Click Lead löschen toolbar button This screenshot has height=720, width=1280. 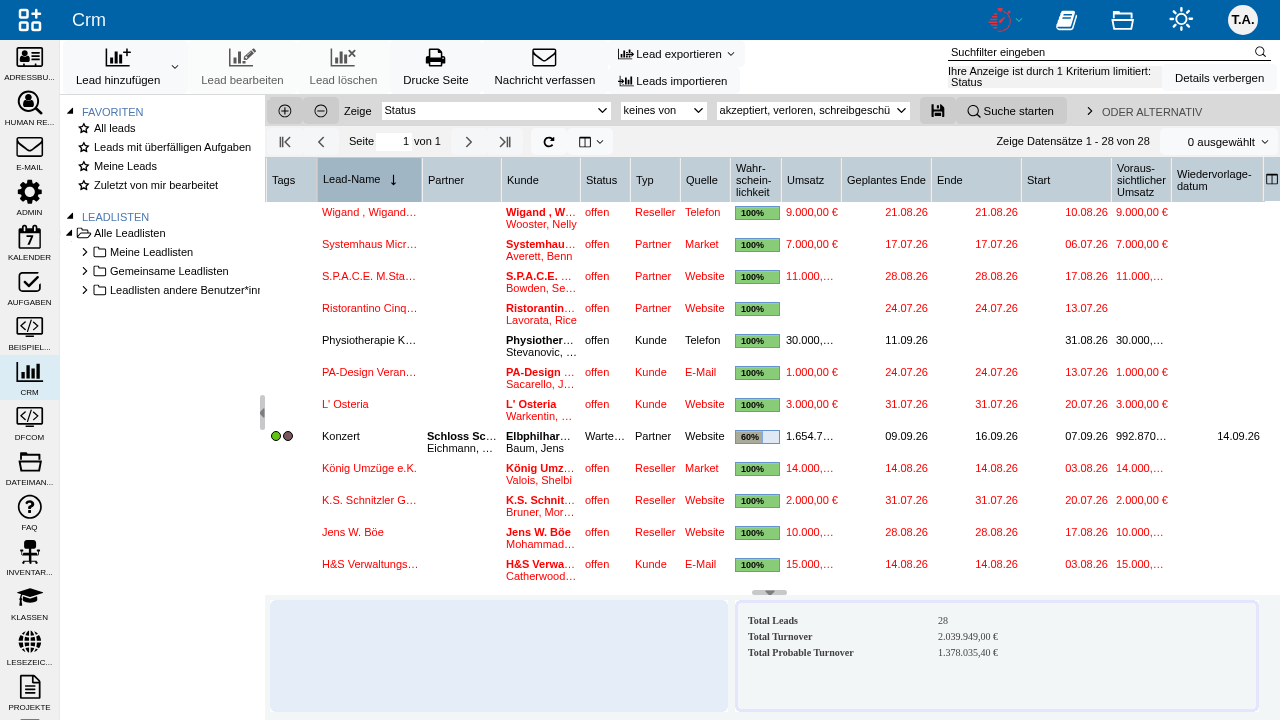point(343,67)
